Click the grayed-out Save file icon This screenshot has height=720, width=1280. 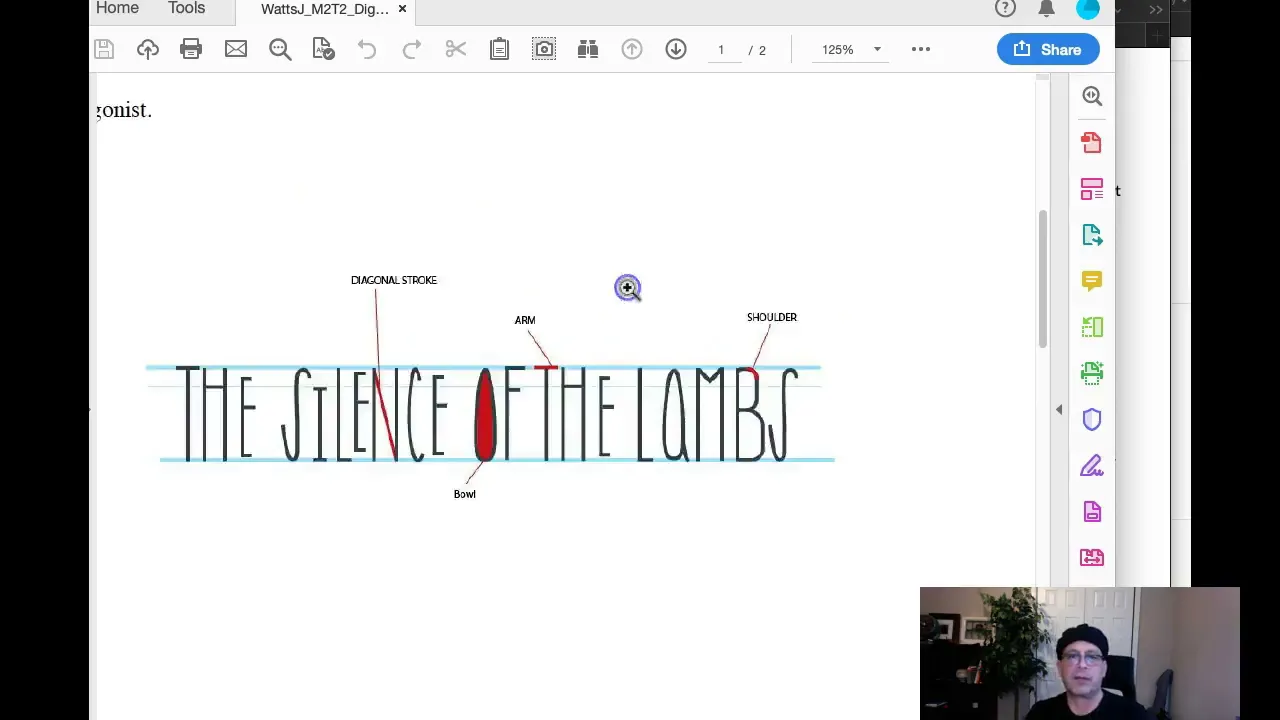pyautogui.click(x=104, y=49)
